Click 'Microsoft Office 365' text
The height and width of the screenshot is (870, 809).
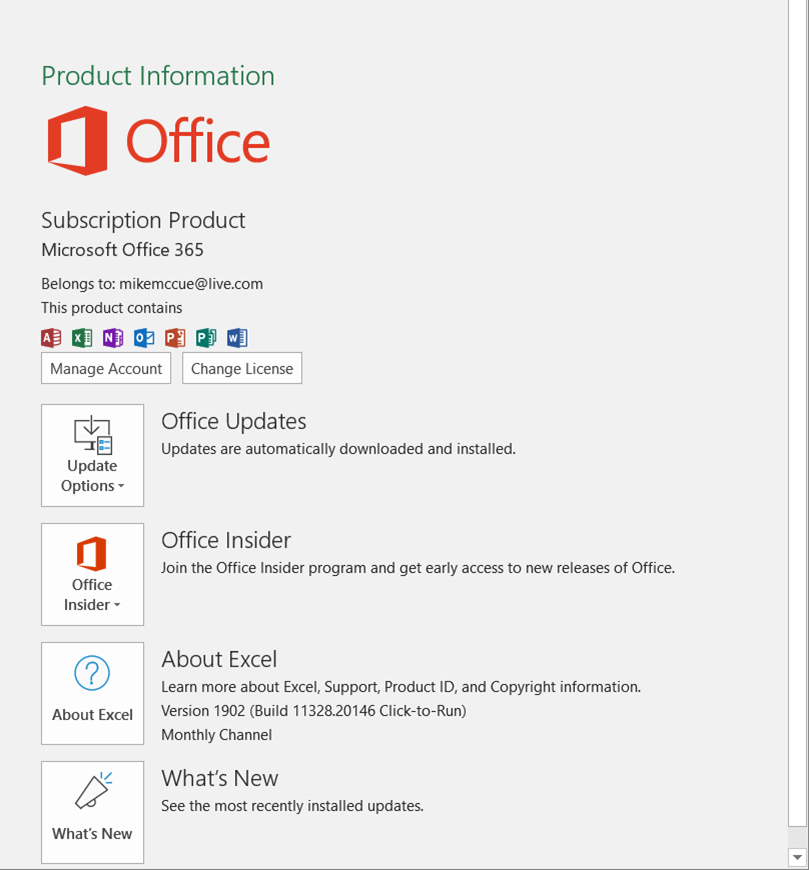pyautogui.click(x=123, y=250)
